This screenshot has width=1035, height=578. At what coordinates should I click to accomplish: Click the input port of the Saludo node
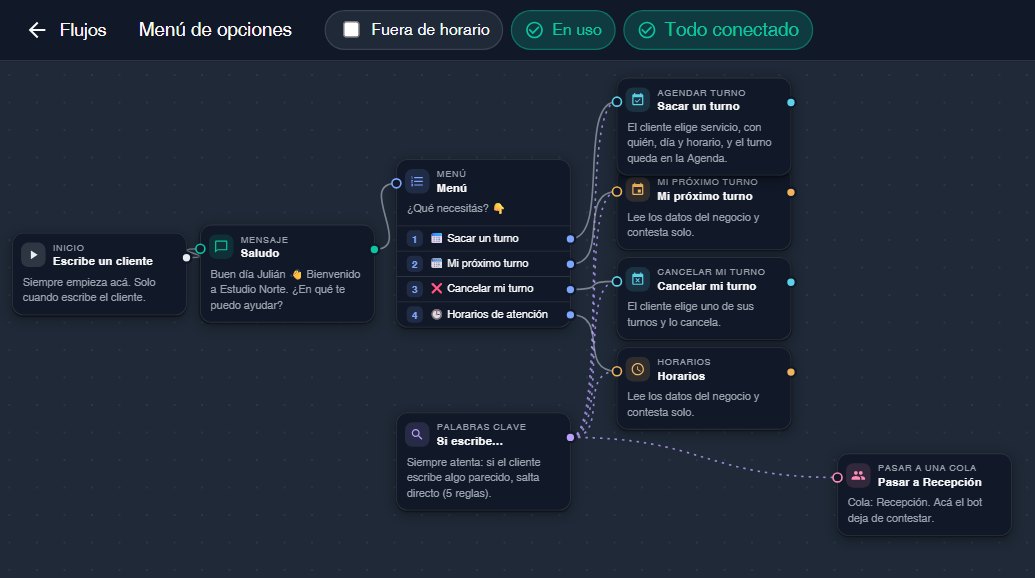coord(201,249)
